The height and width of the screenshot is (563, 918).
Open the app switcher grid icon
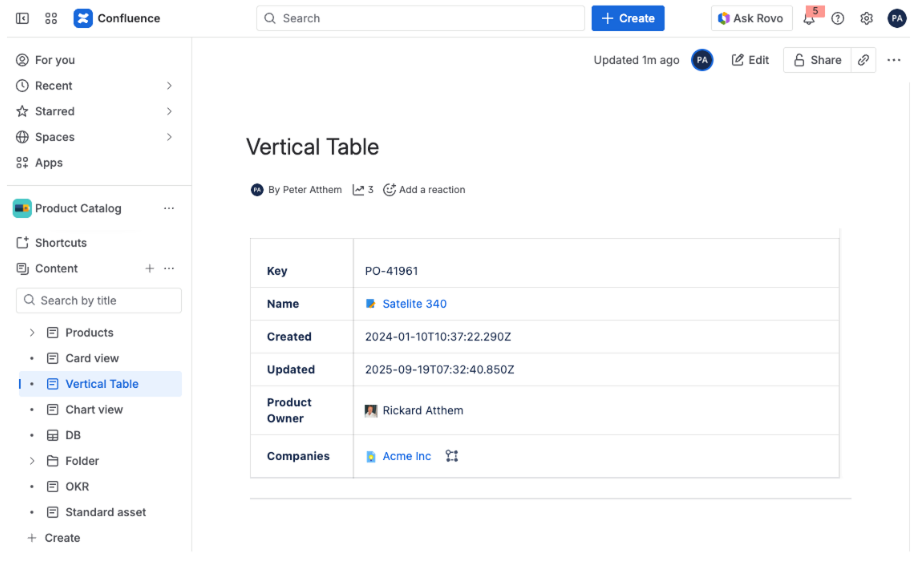click(51, 18)
